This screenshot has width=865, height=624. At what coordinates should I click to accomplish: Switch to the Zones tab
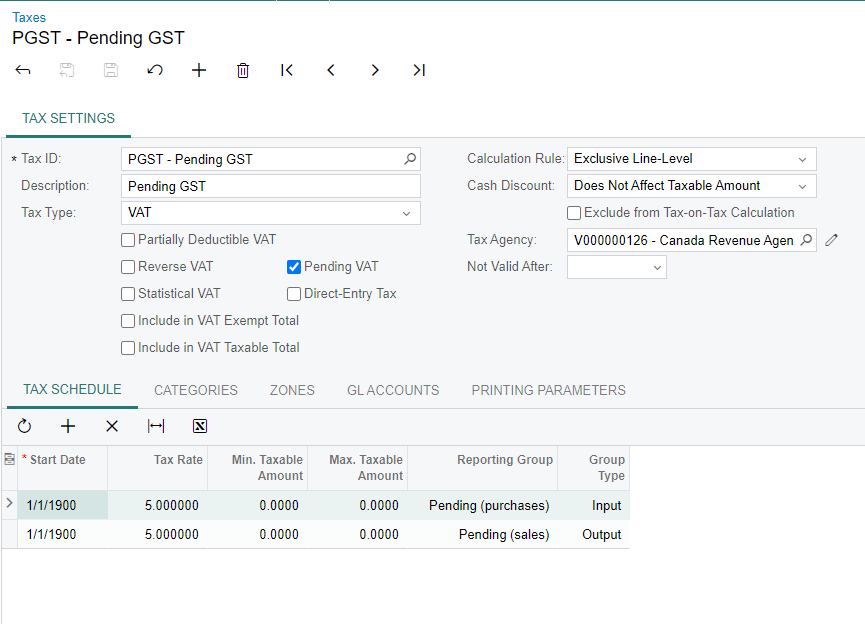pos(292,390)
